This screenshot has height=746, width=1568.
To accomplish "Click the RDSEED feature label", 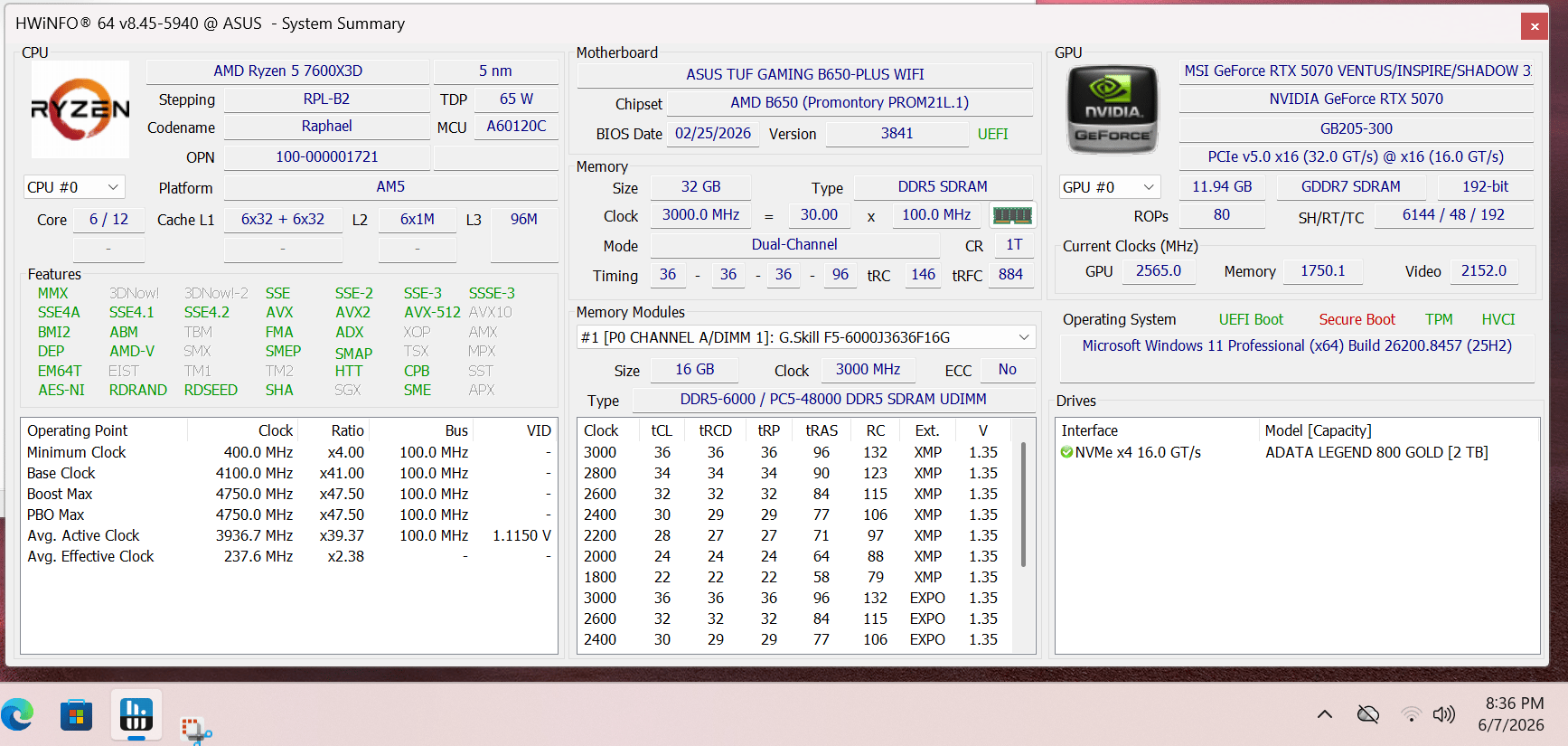I will (211, 390).
